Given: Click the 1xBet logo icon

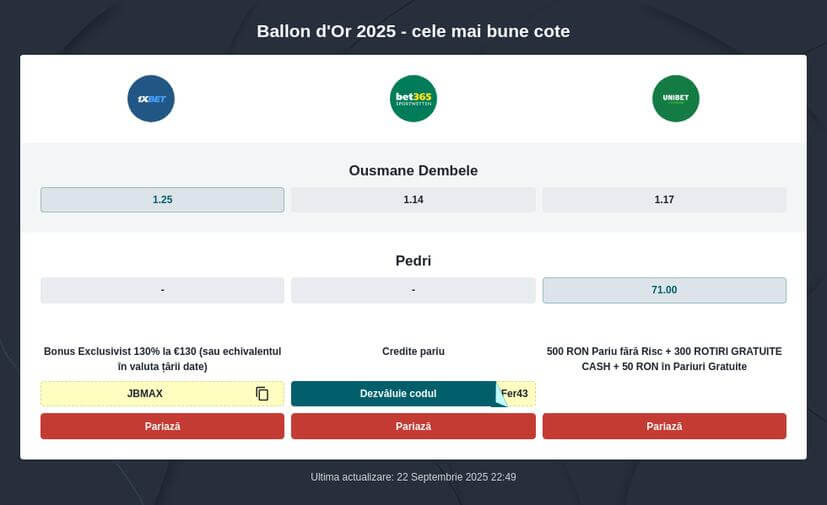Looking at the screenshot, I should 151,98.
